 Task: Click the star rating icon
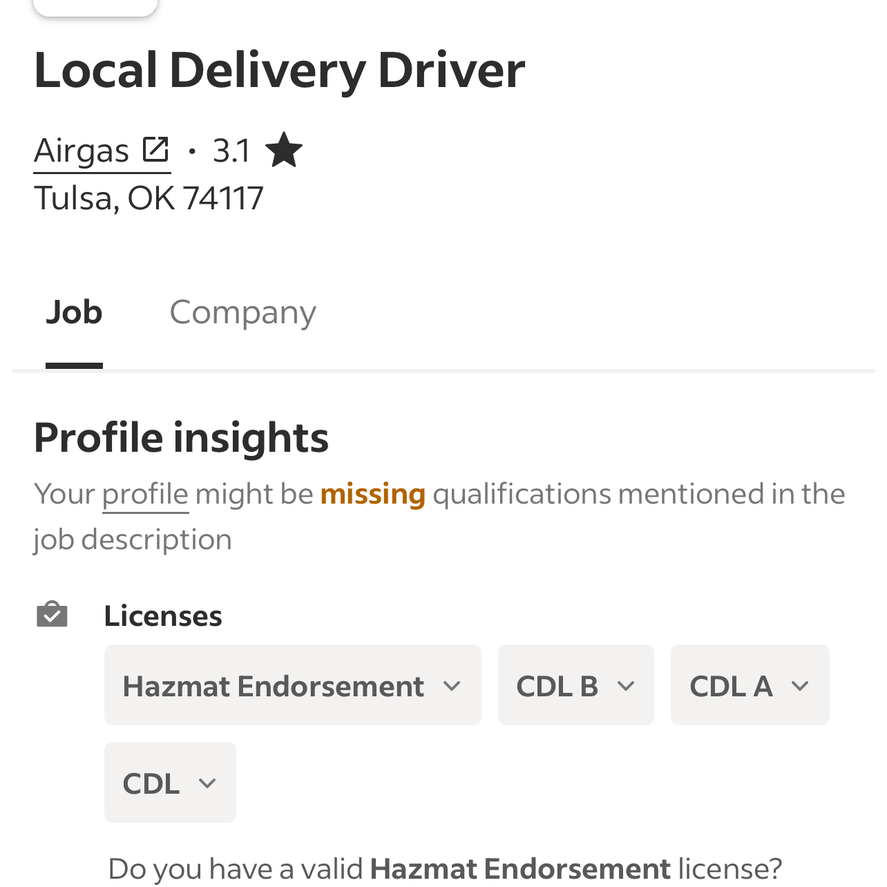(283, 150)
